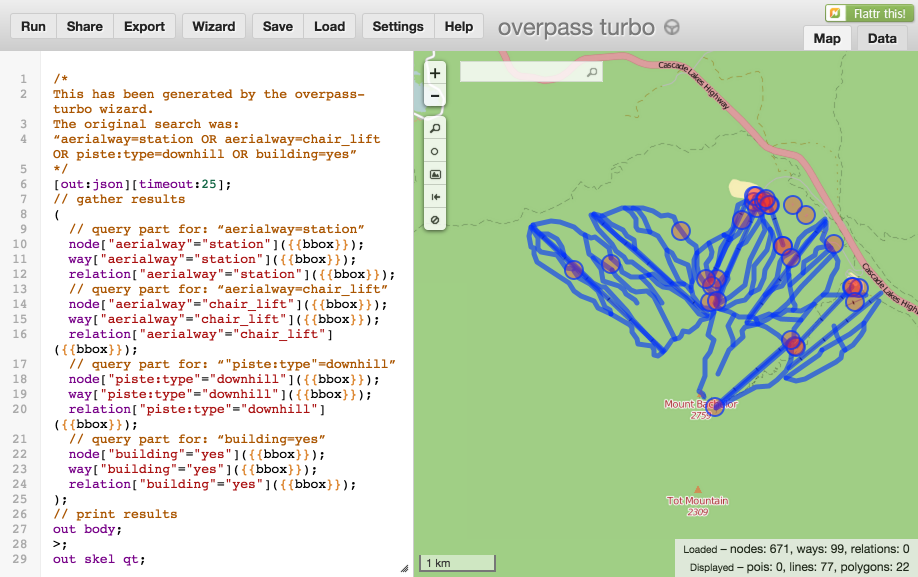Activate the geolocate circle icon
Viewport: 918px width, 577px height.
pos(434,150)
